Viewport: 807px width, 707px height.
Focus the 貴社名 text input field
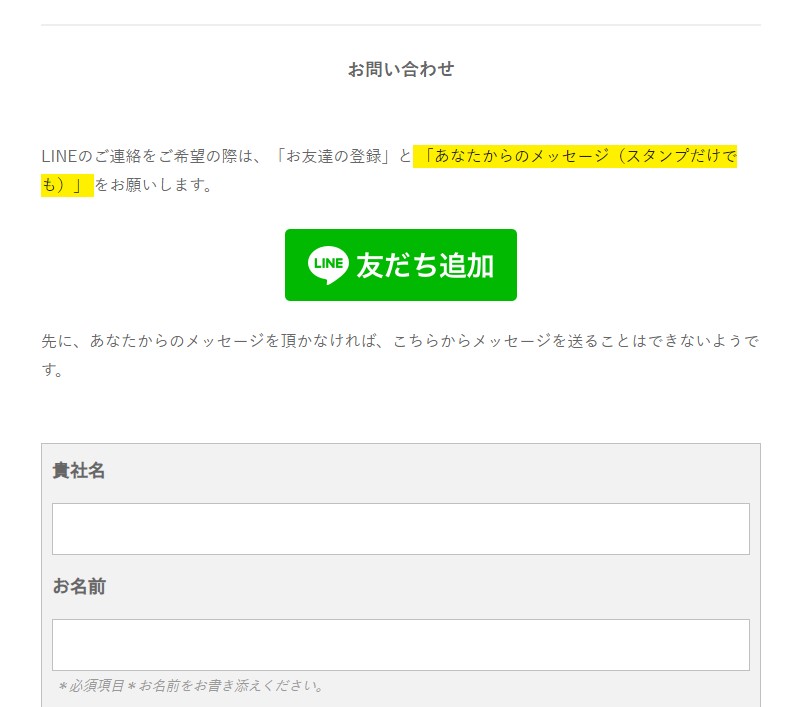pos(400,529)
